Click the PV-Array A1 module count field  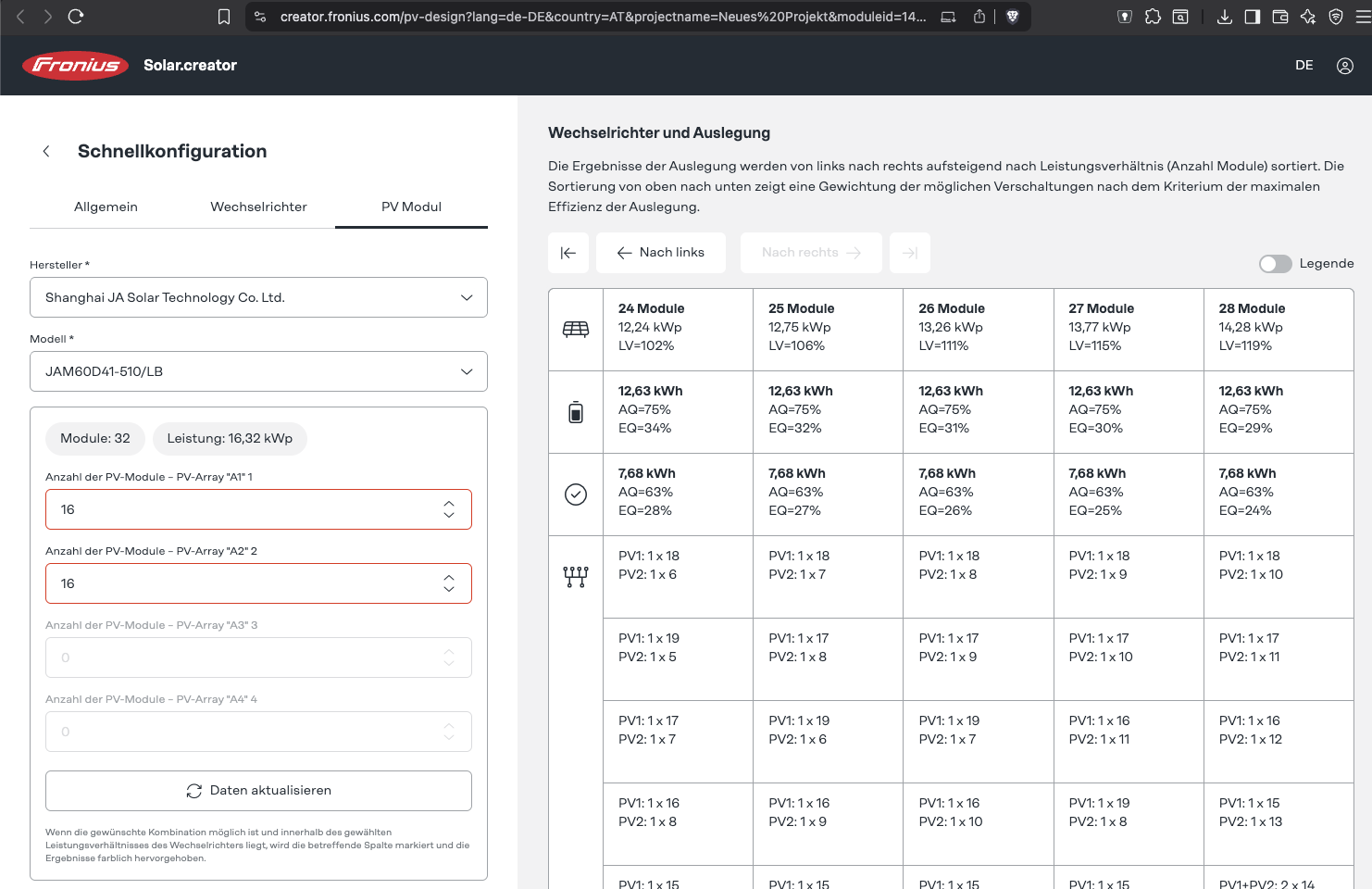point(245,509)
